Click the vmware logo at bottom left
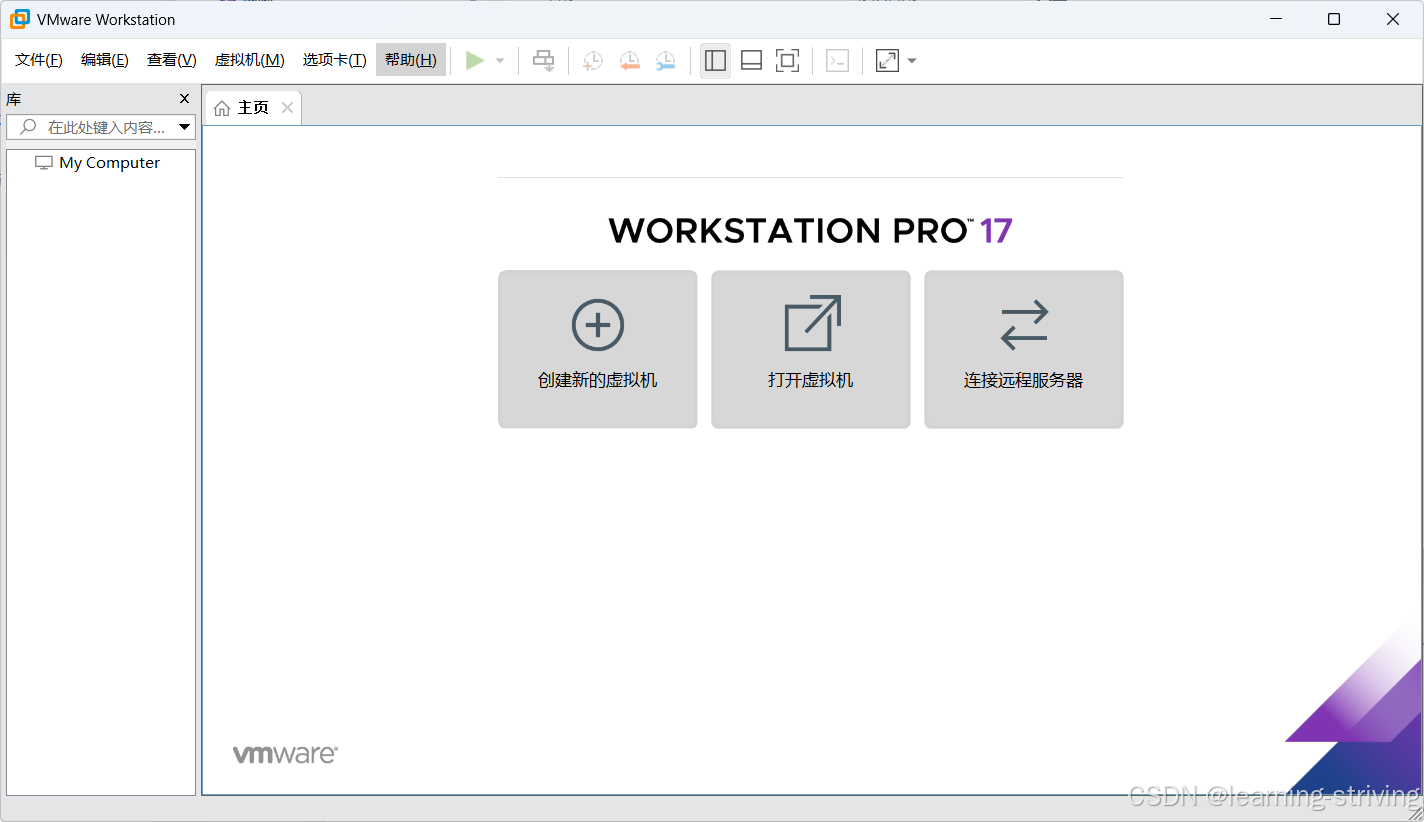 (x=285, y=754)
